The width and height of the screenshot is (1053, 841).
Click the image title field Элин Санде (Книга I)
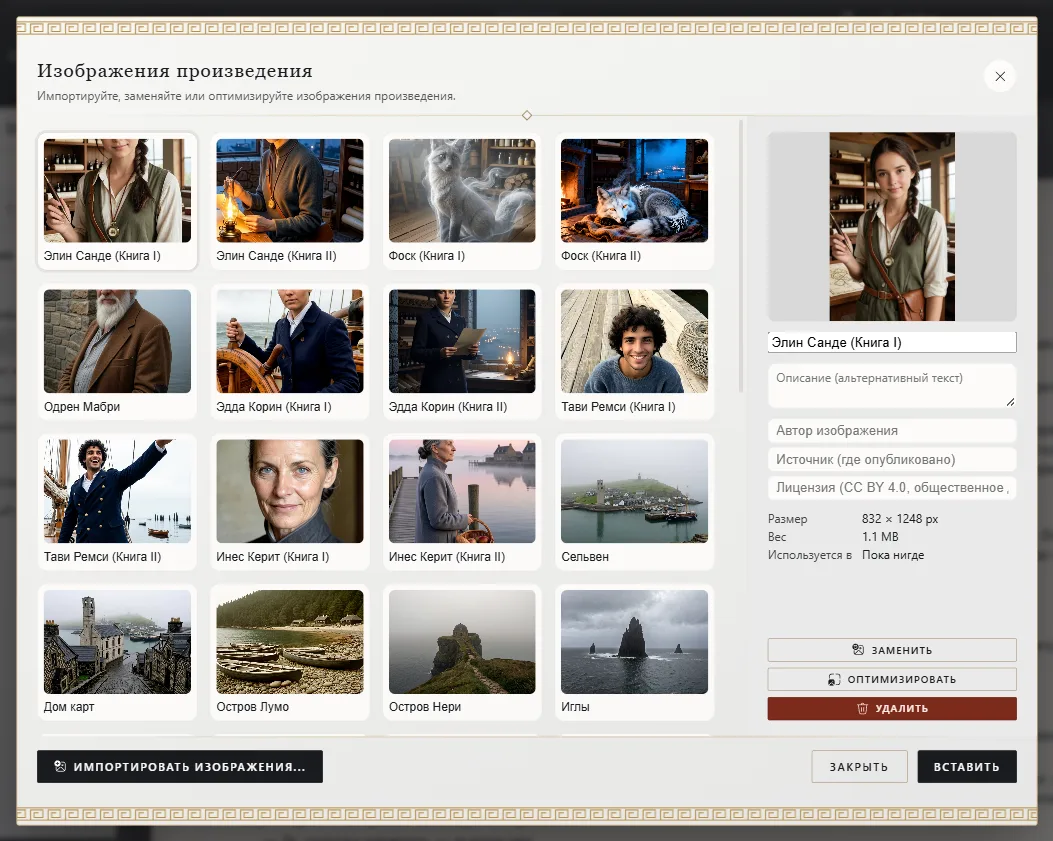(892, 342)
